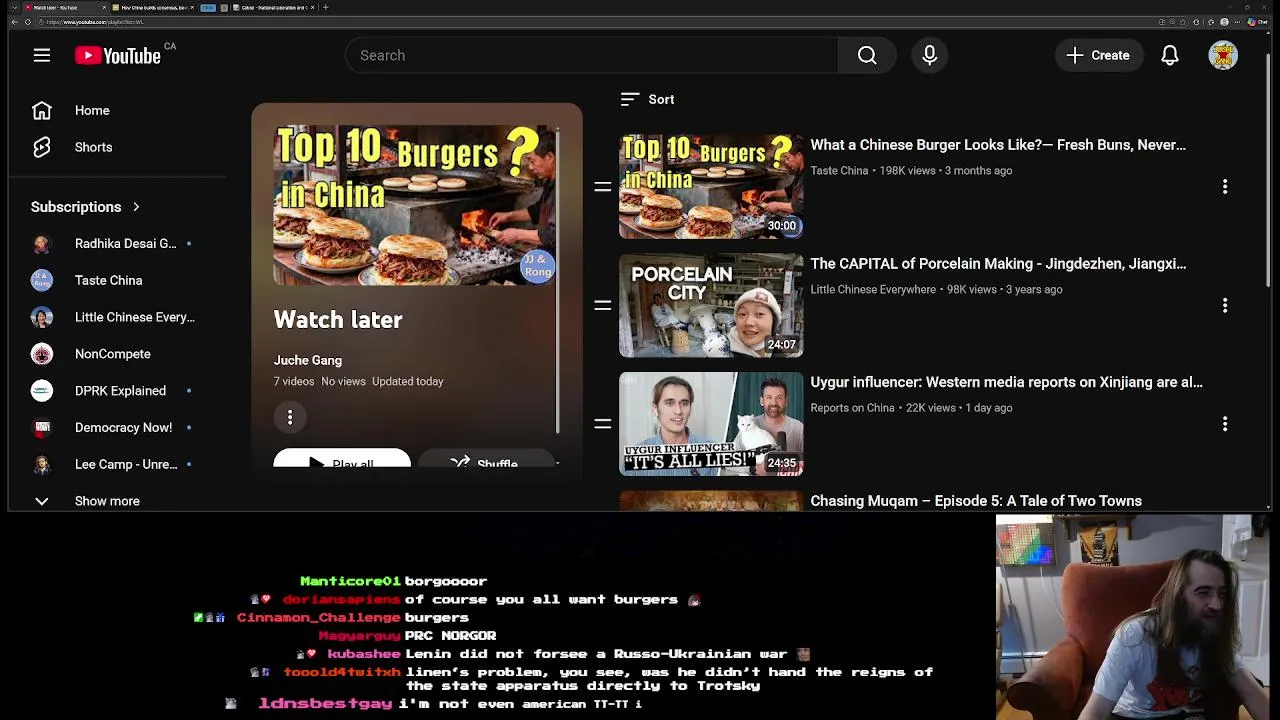Image resolution: width=1280 pixels, height=720 pixels.
Task: Click the search magnifier button
Action: (x=867, y=55)
